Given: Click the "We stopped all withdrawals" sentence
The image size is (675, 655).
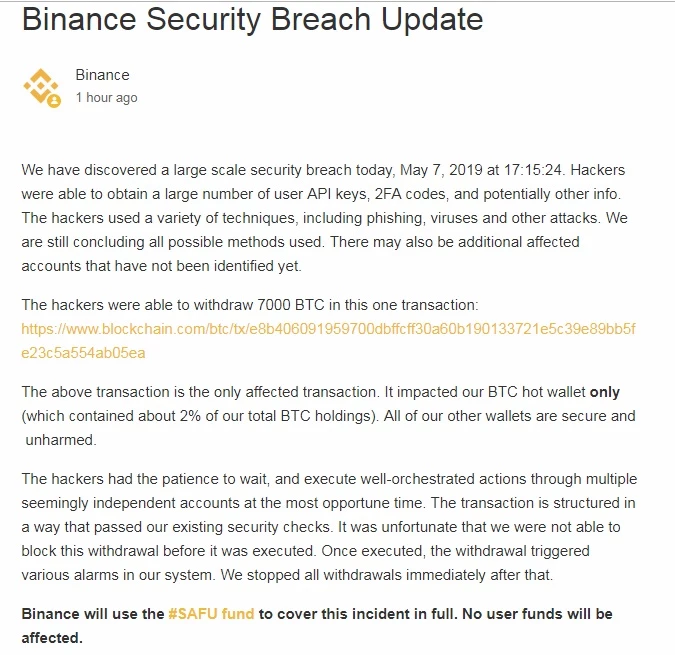Looking at the screenshot, I should [387, 575].
